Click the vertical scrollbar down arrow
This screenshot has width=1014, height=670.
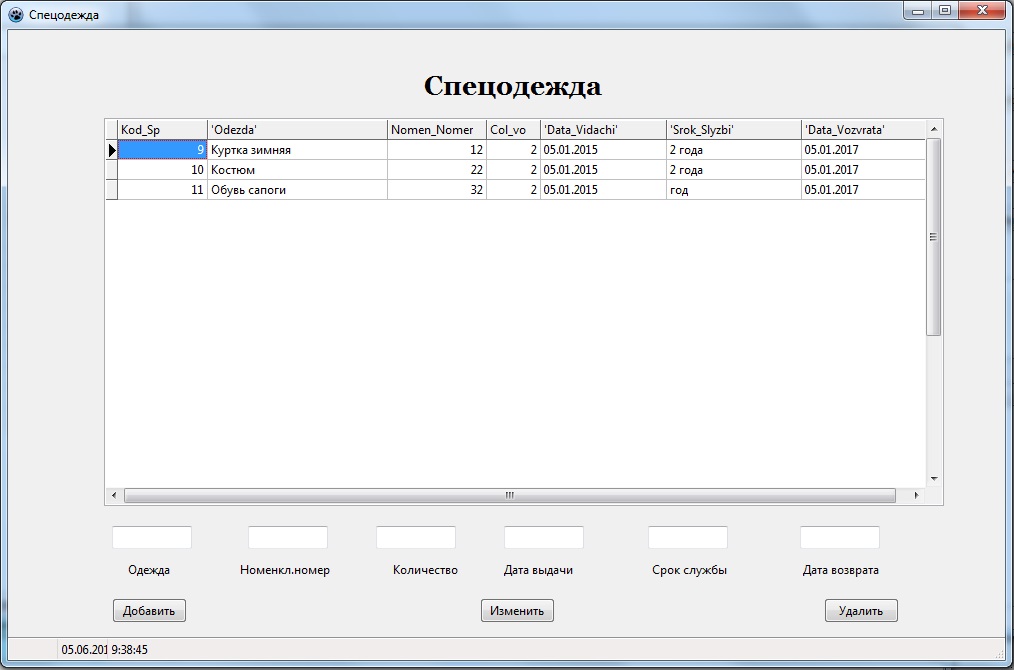(x=934, y=479)
